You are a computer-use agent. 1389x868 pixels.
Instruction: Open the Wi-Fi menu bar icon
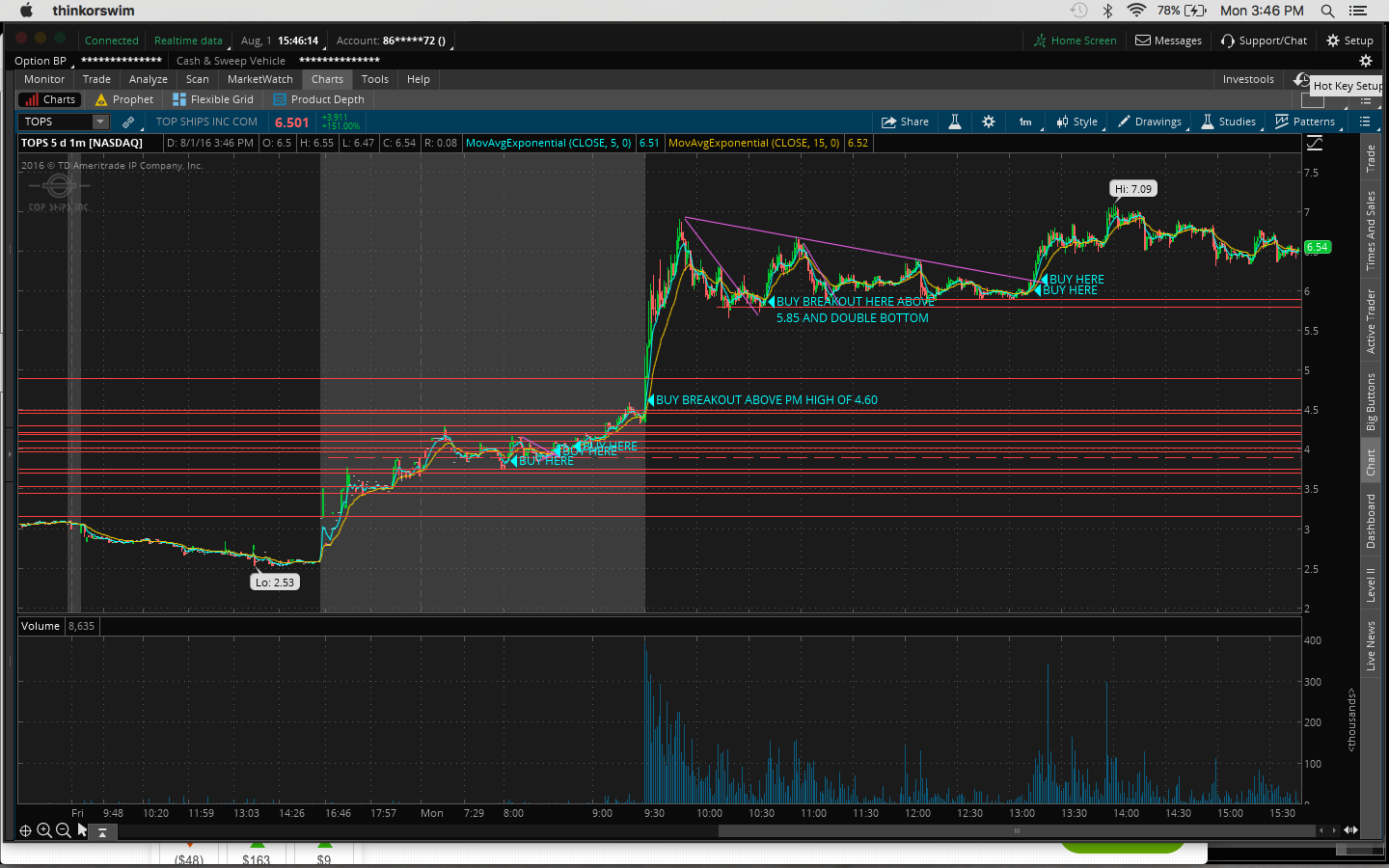[x=1136, y=11]
